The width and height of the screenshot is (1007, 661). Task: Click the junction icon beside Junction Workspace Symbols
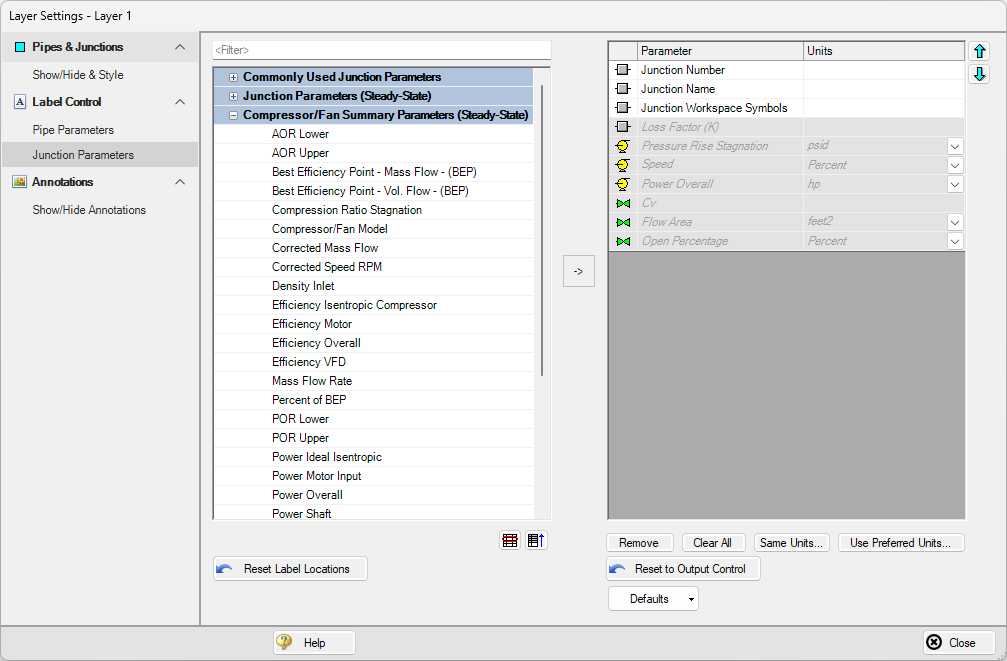(x=623, y=108)
